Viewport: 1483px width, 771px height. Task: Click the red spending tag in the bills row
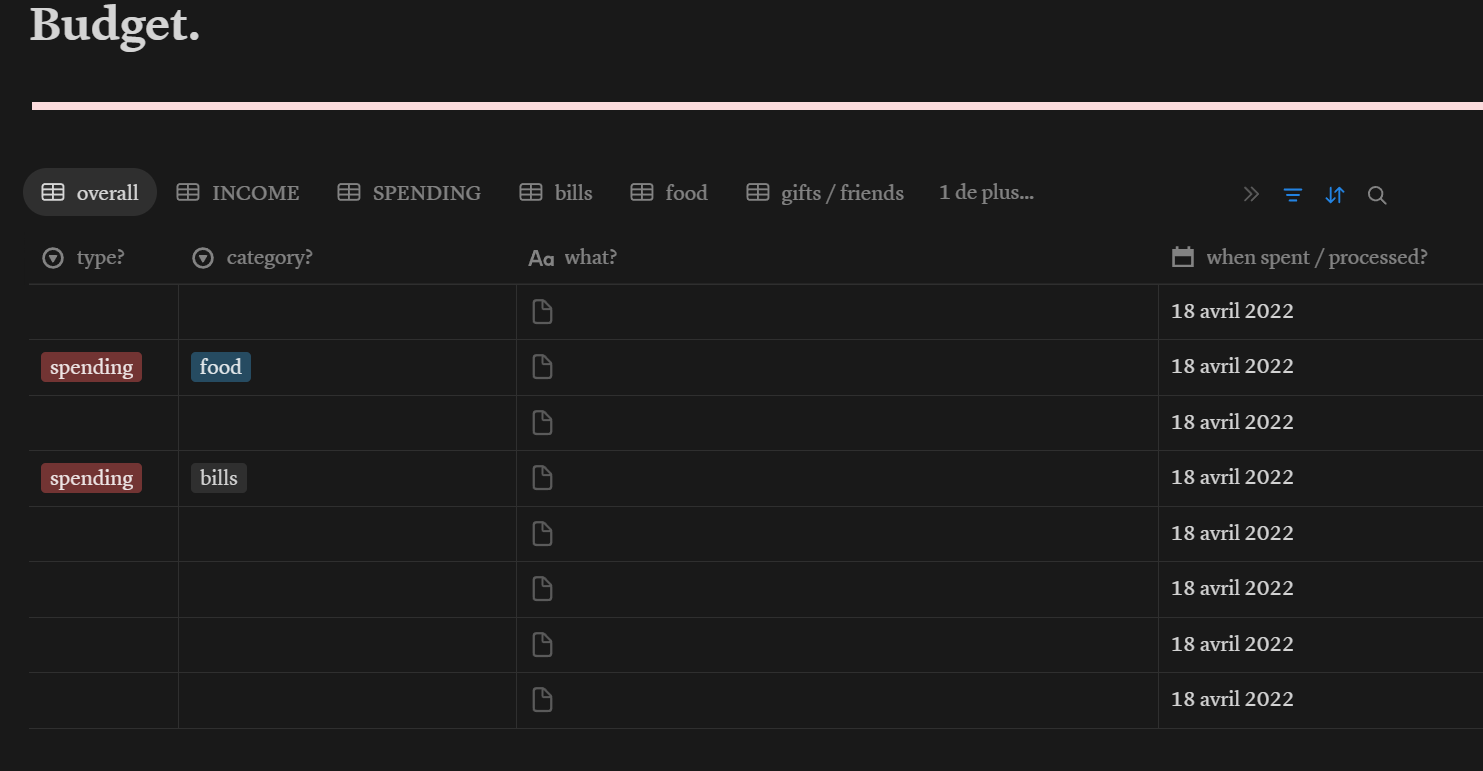91,478
